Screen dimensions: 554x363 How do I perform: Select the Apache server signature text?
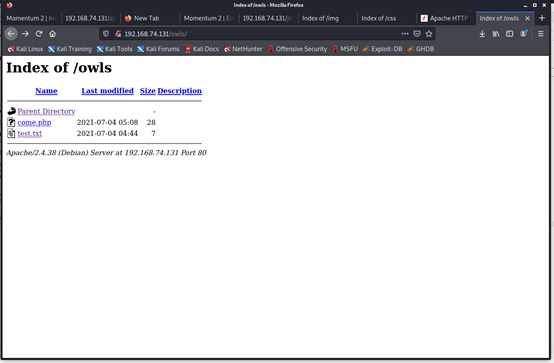pos(106,153)
